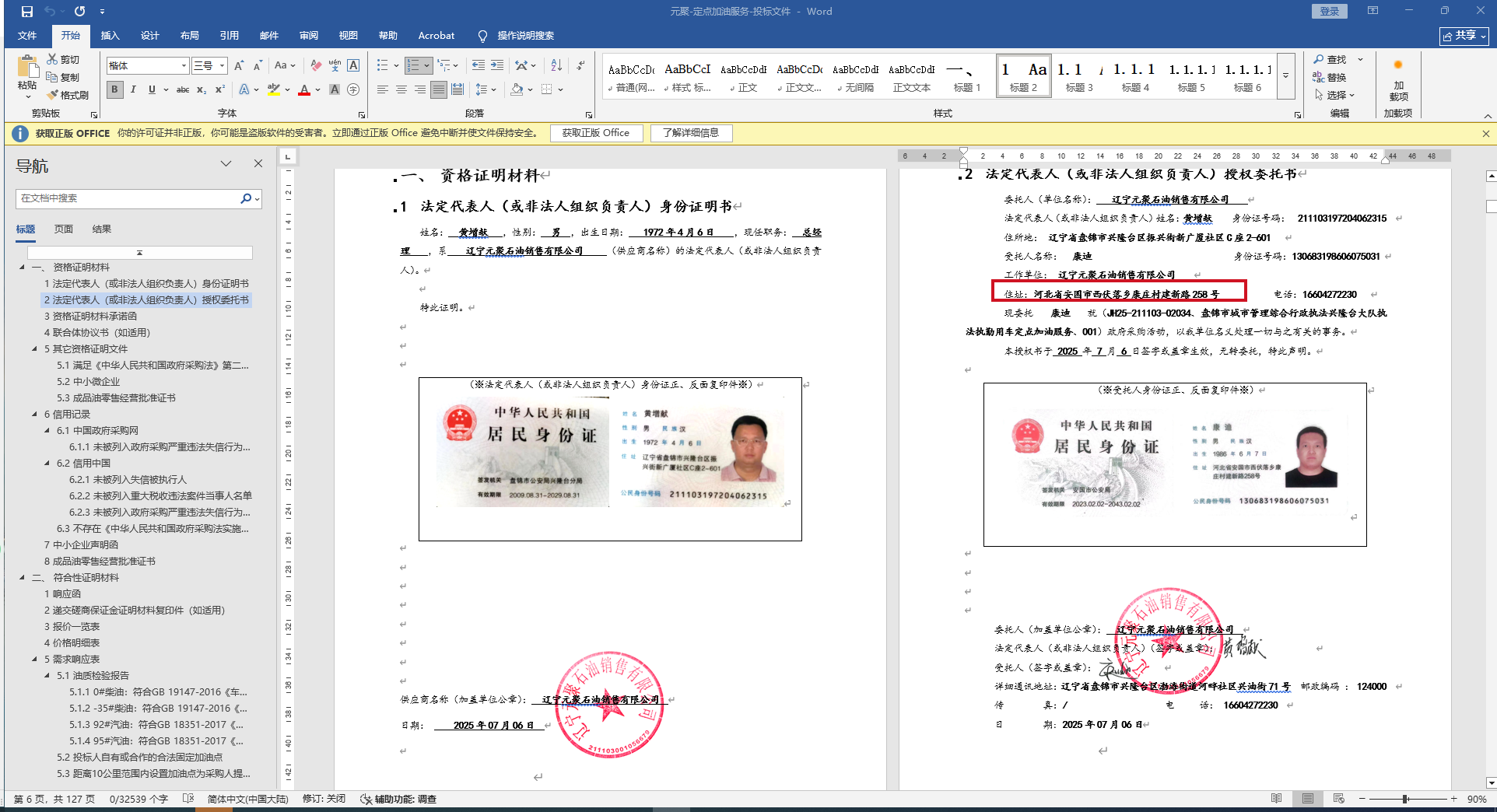Image resolution: width=1497 pixels, height=812 pixels.
Task: Open navigation pane options chevron
Action: [226, 164]
